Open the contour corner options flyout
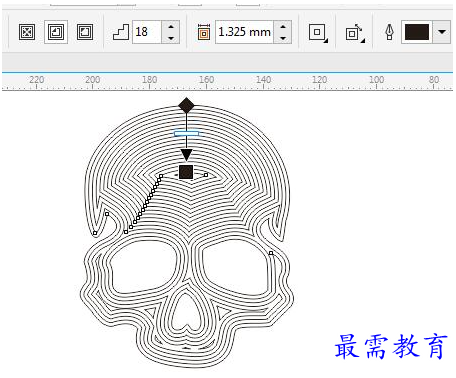Screen dimensions: 456x378 318,33
